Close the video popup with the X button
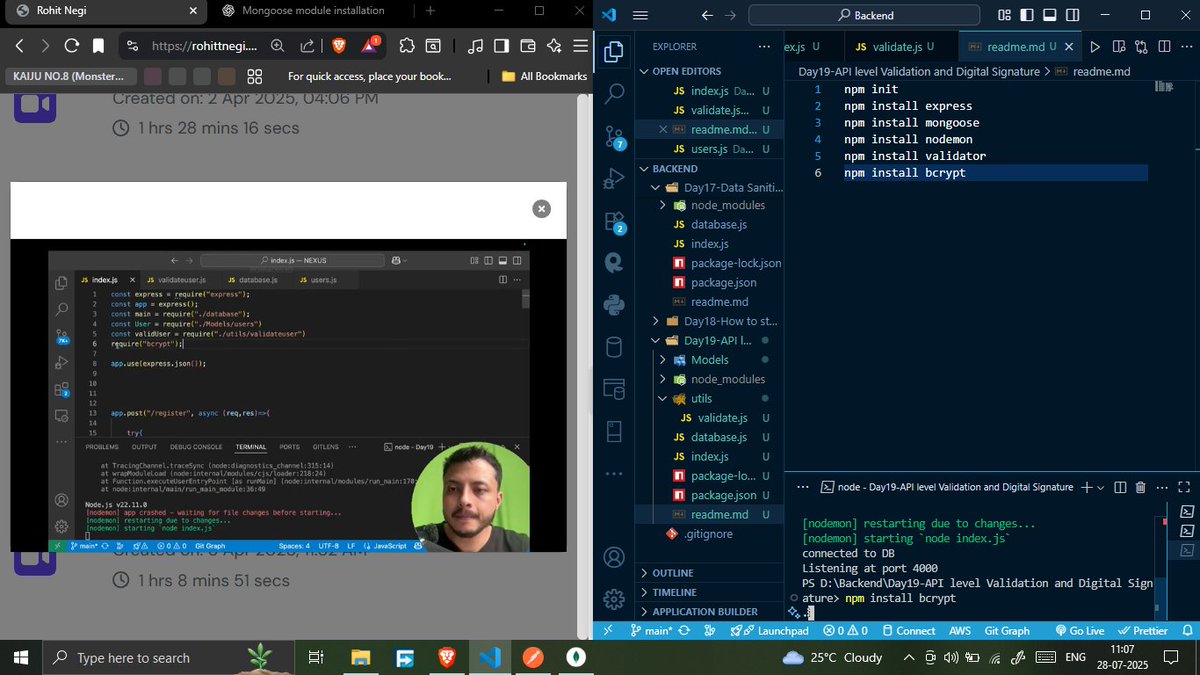This screenshot has height=675, width=1200. tap(541, 208)
